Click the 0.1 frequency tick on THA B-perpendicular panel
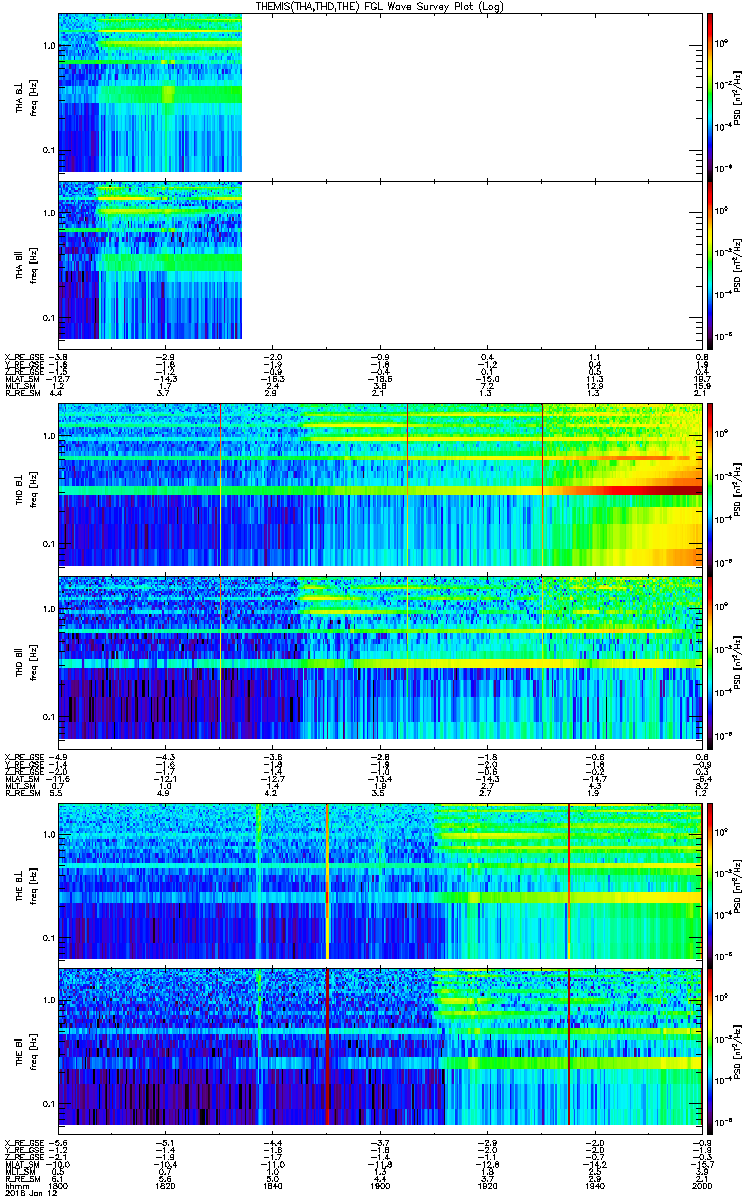Image resolution: width=750 pixels, height=1200 pixels. [48, 150]
